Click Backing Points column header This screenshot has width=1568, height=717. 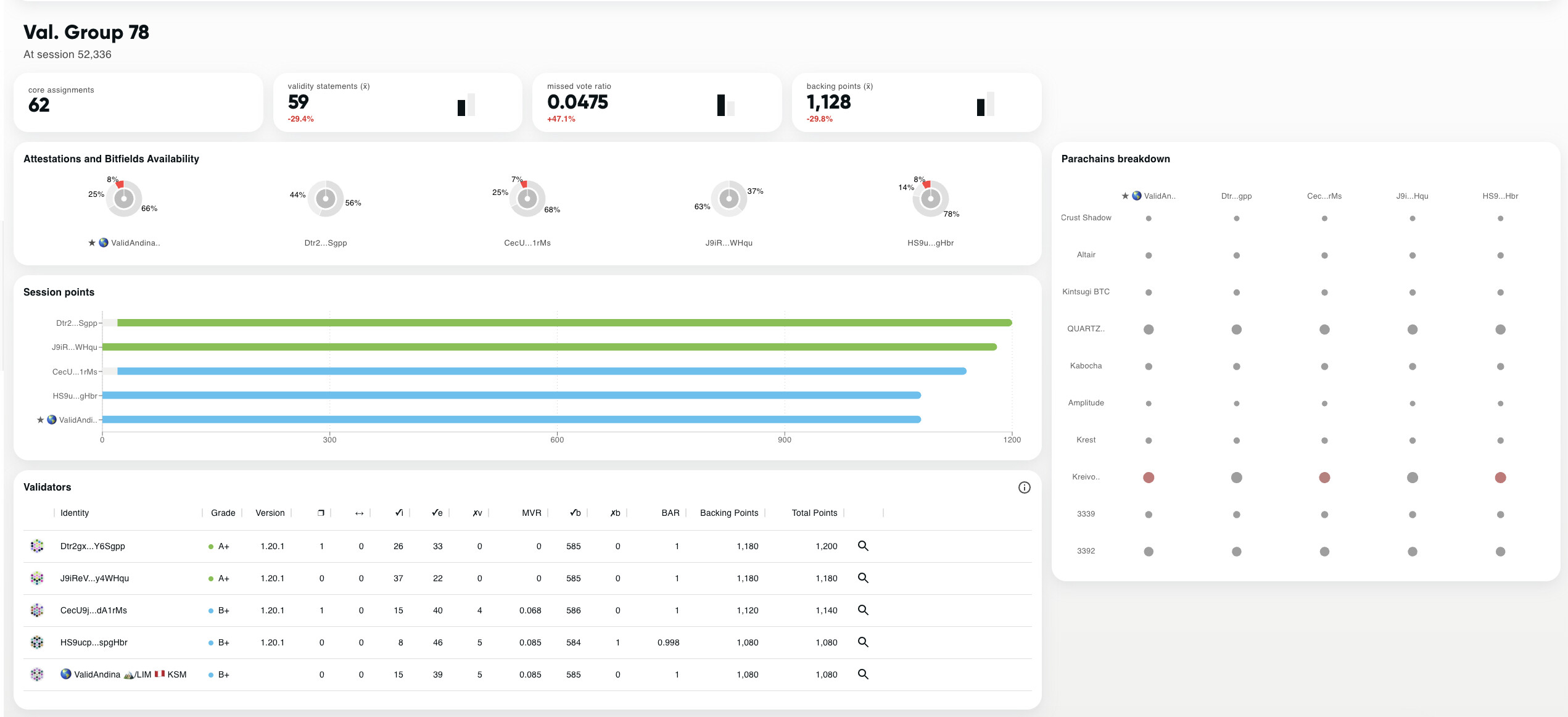tap(728, 513)
